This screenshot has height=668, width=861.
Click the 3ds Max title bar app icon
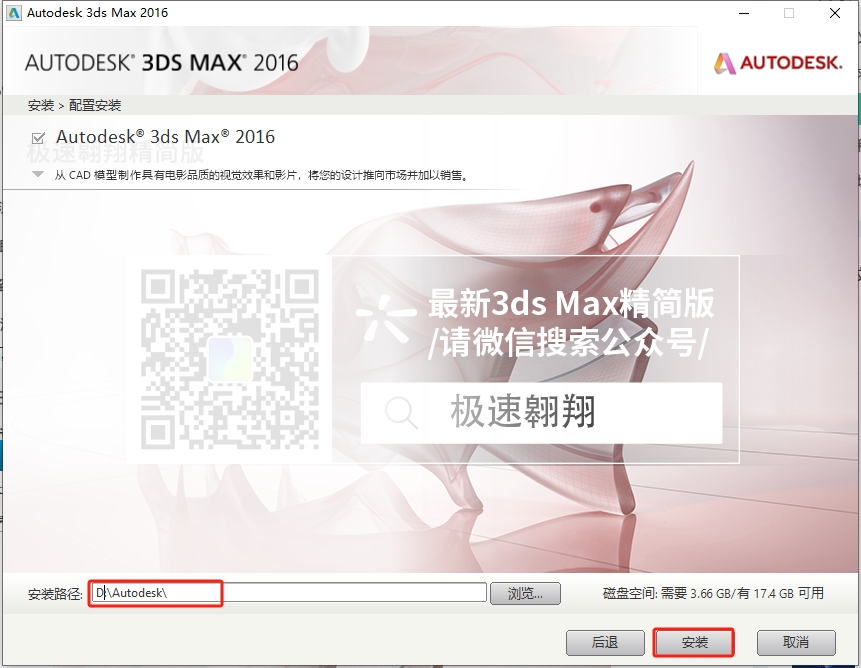[x=14, y=13]
